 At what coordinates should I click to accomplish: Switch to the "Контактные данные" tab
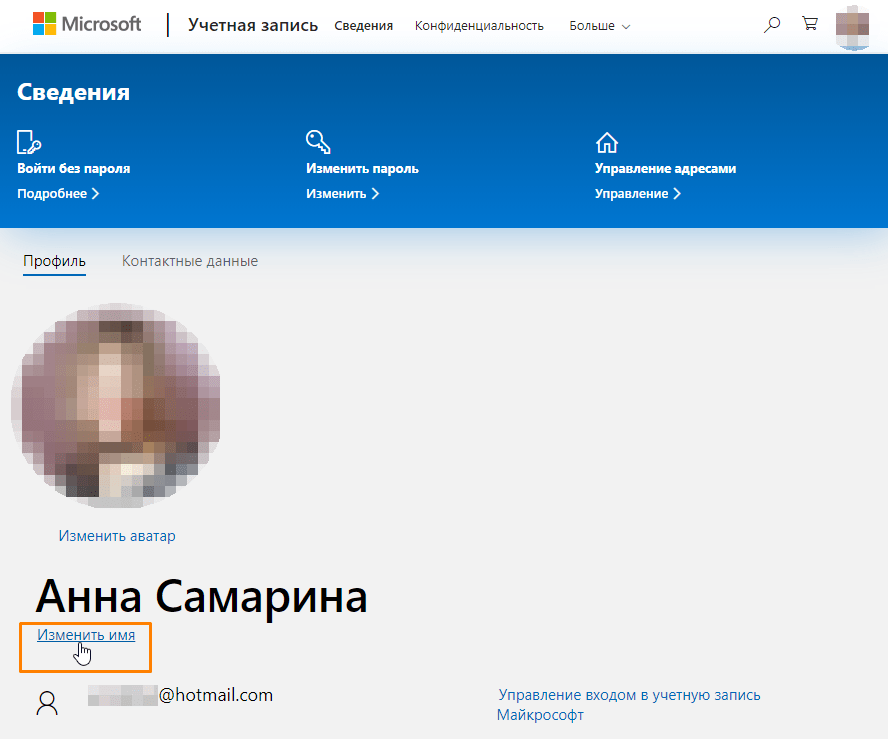pos(189,260)
